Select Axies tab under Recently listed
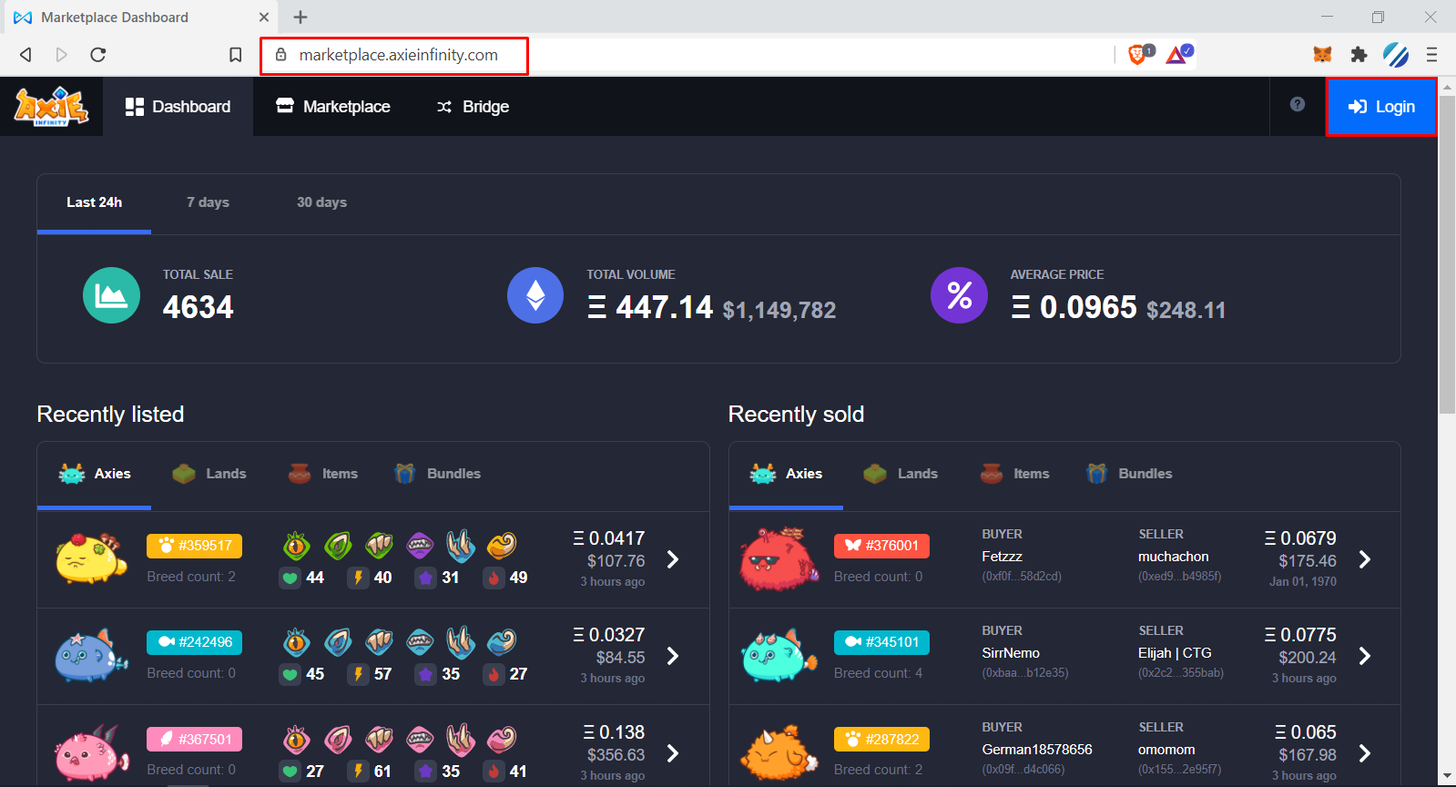Screen dimensions: 1456x787 click(x=94, y=473)
